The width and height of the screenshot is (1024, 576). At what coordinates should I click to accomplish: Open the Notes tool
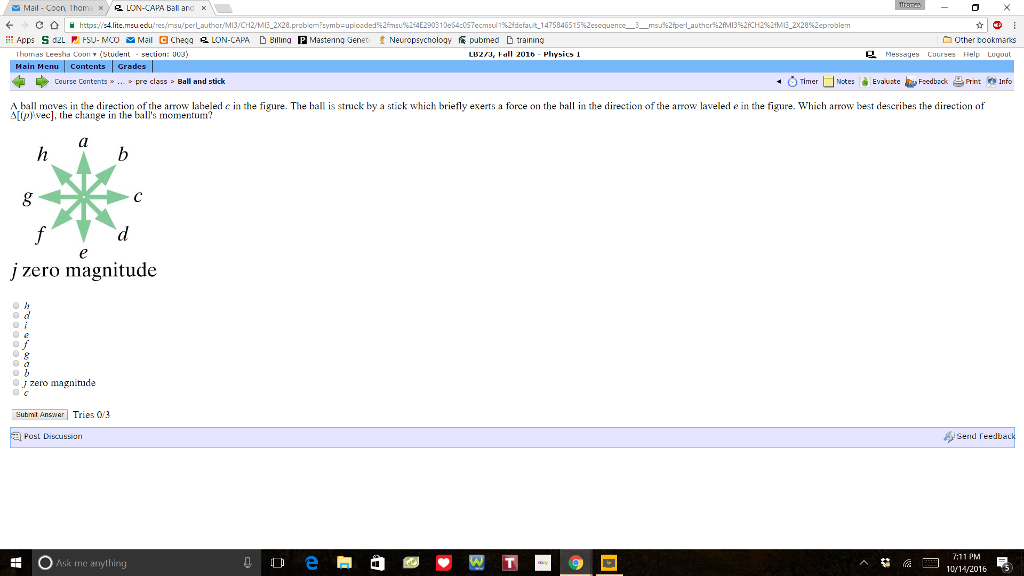click(x=839, y=82)
